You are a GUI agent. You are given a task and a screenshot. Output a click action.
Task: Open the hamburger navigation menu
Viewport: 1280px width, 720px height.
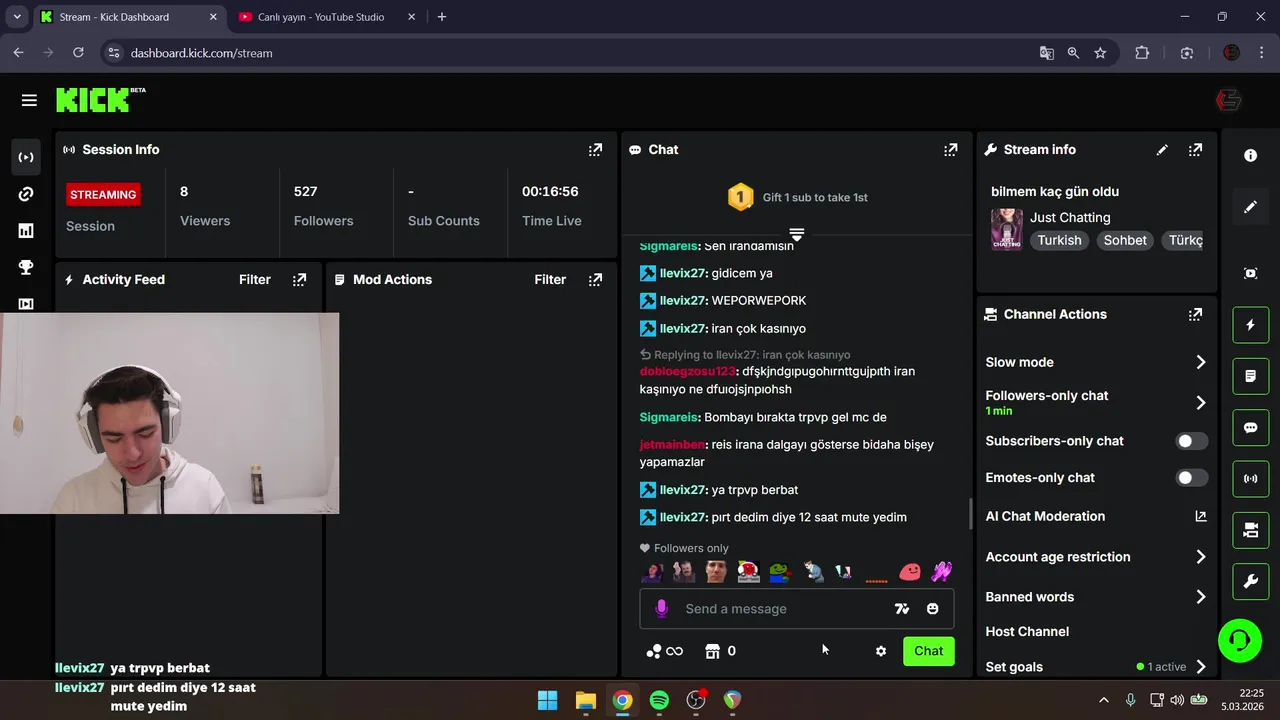tap(29, 100)
